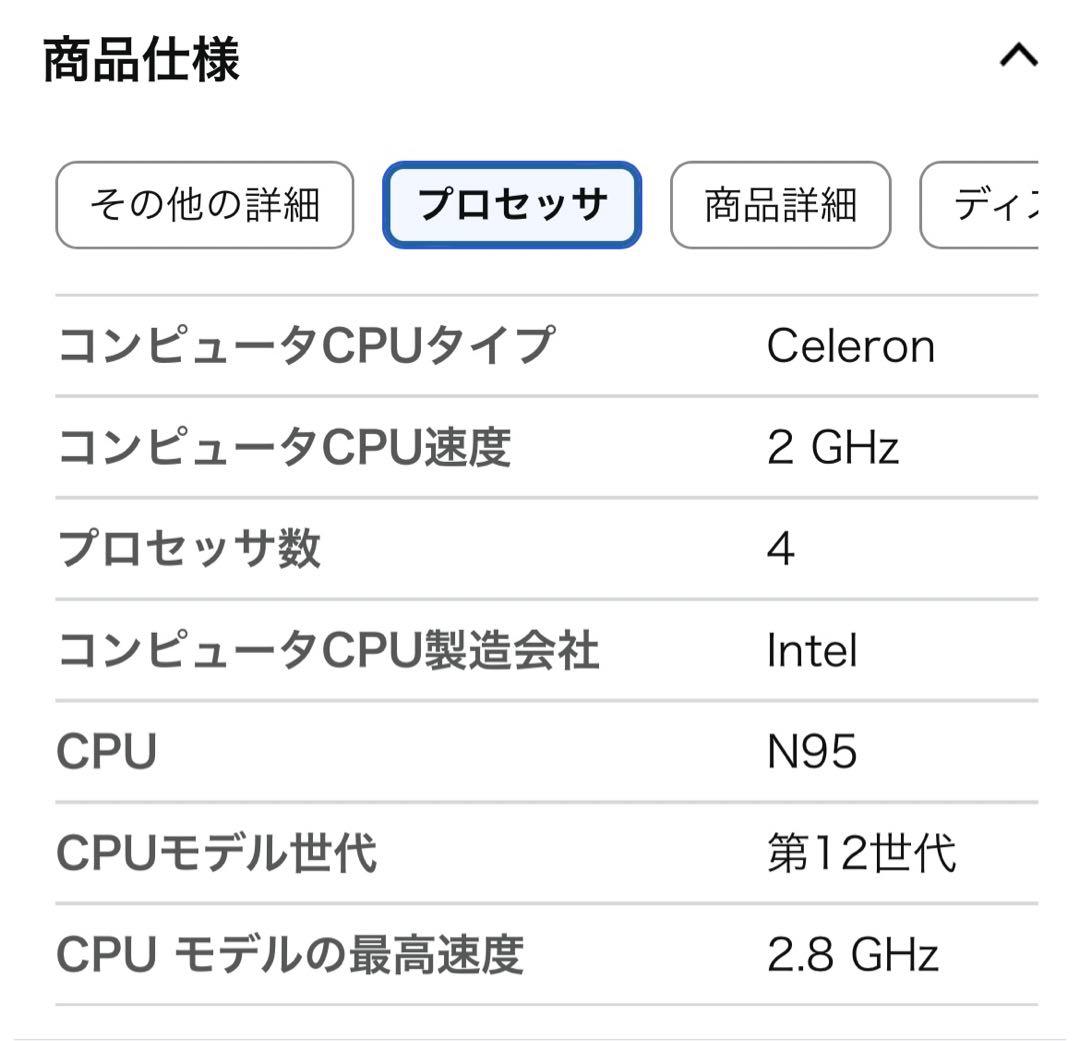The height and width of the screenshot is (1041, 1080).
Task: Open the 商品詳細 specification tab
Action: coord(781,203)
